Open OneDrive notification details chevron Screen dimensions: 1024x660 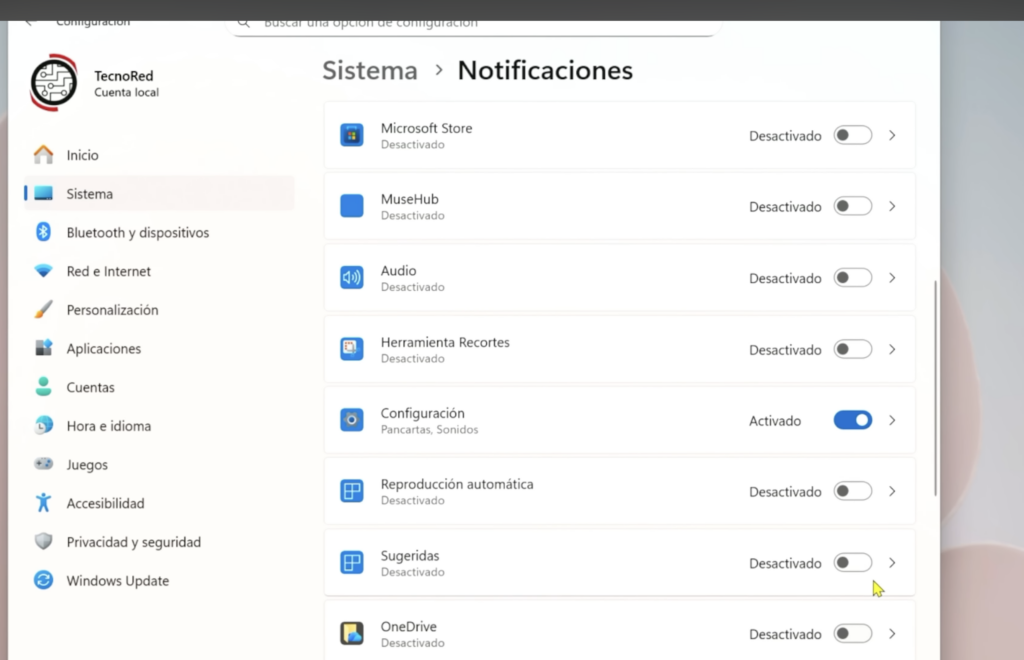pyautogui.click(x=892, y=633)
